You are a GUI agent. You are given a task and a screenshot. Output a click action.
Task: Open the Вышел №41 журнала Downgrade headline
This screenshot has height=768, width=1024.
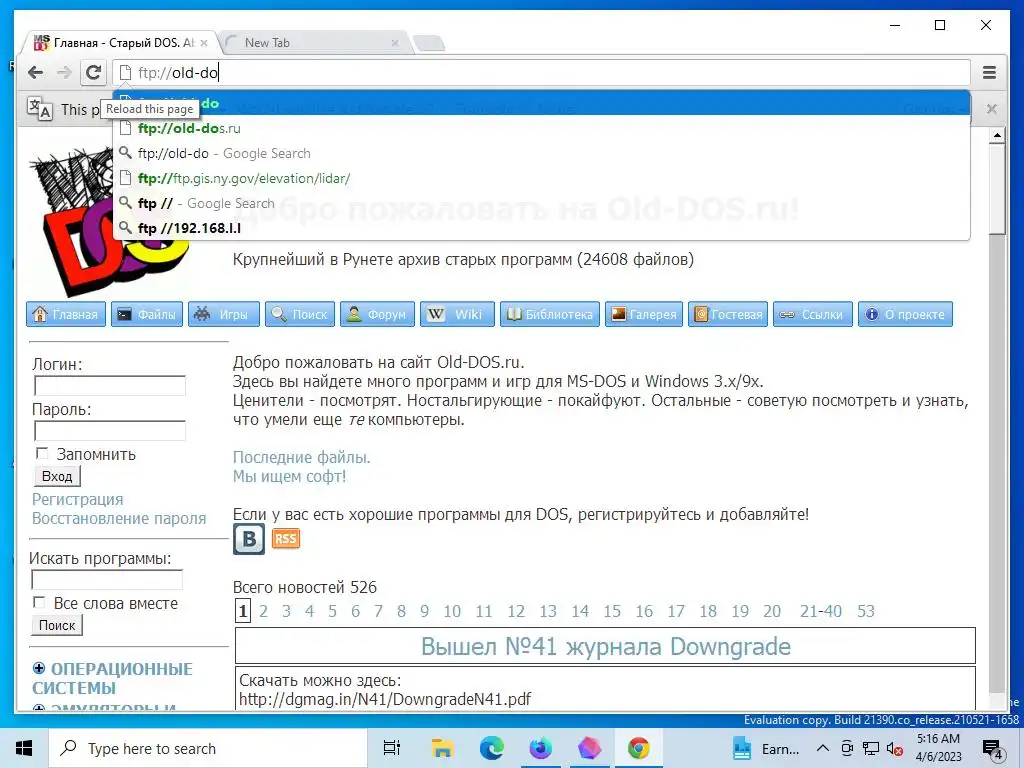click(605, 646)
